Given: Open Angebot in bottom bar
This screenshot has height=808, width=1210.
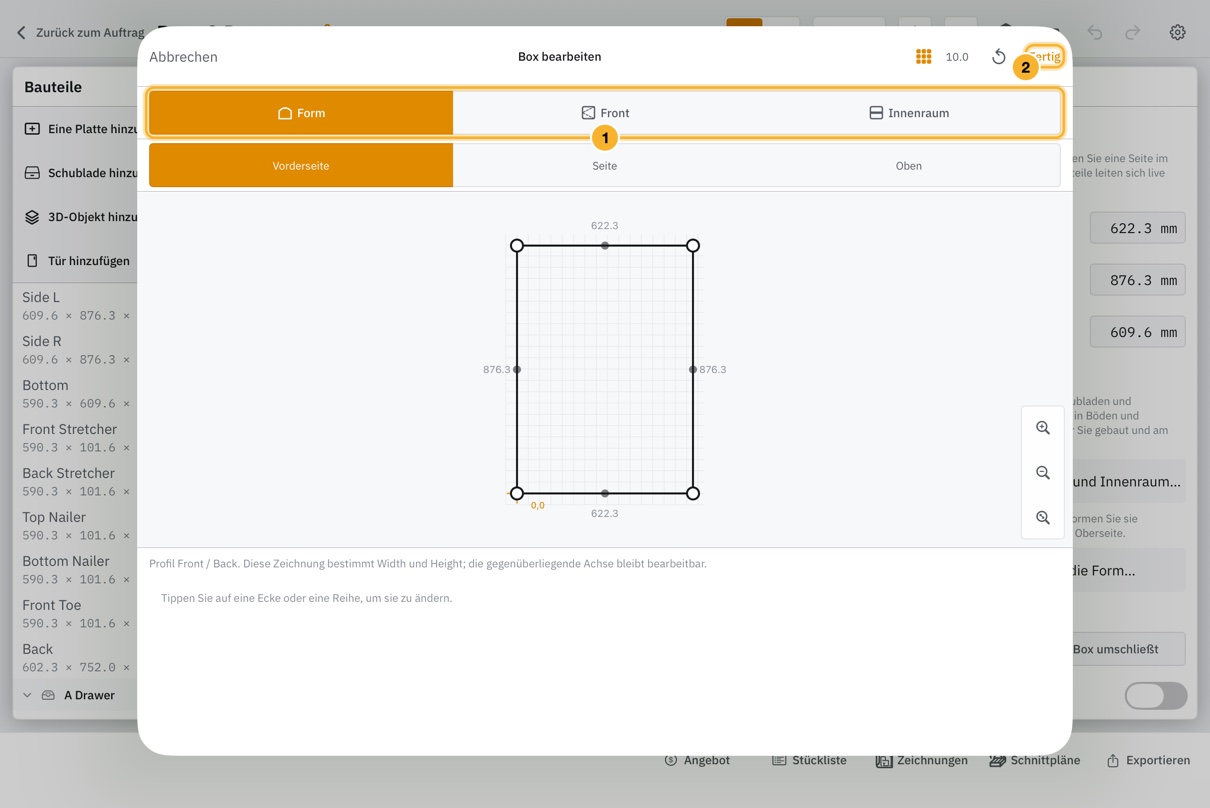Looking at the screenshot, I should coord(697,760).
